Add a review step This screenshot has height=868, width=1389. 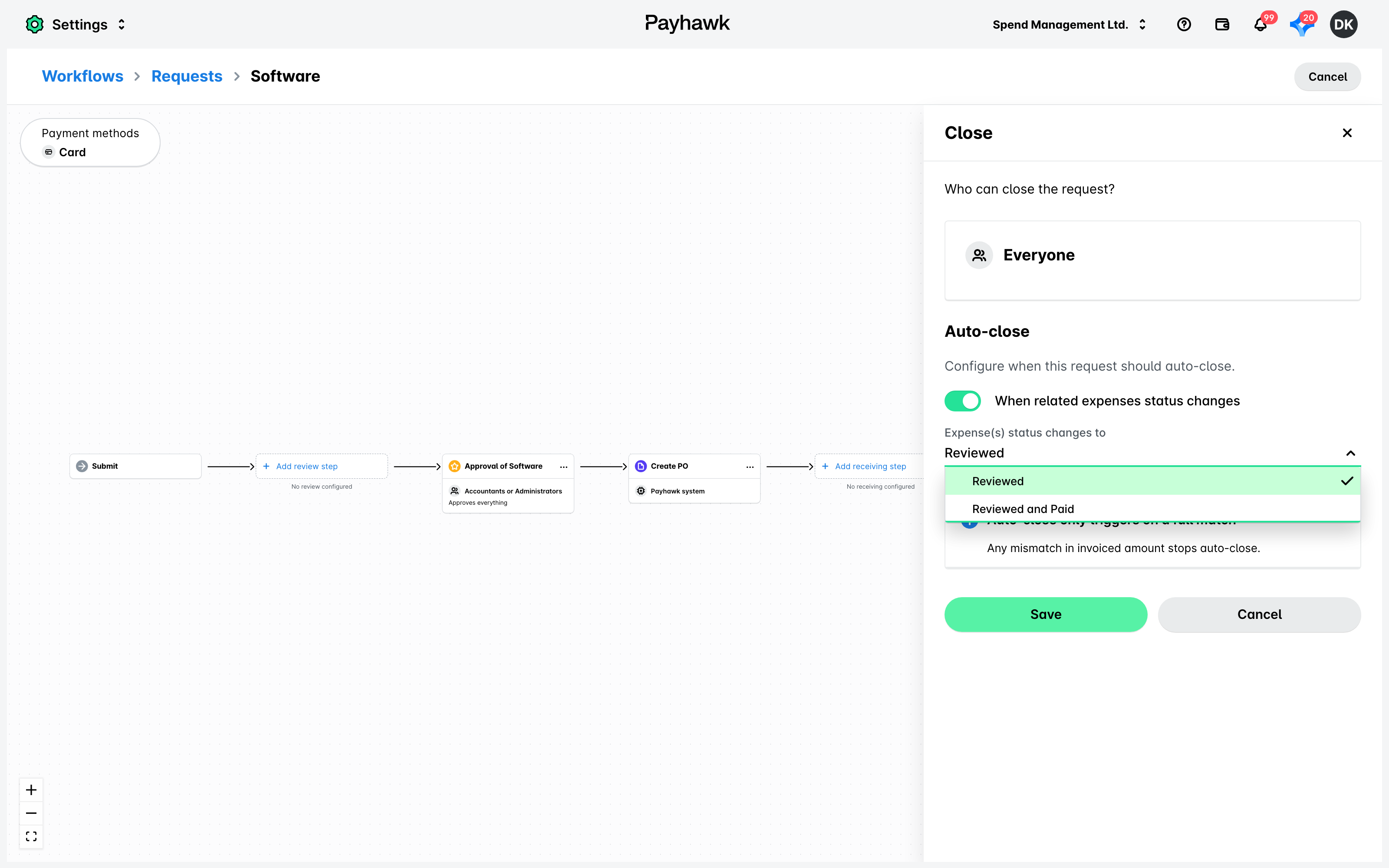pos(321,466)
